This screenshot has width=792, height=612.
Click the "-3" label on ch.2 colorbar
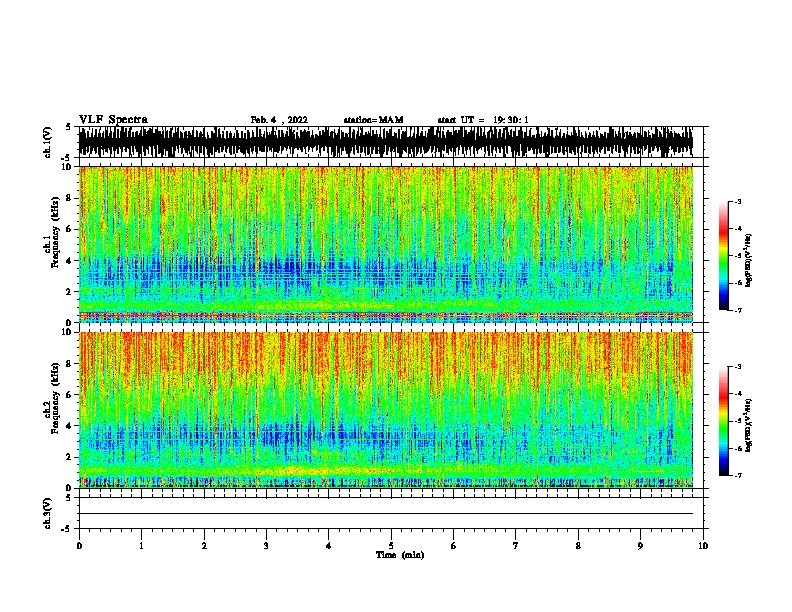coord(737,367)
